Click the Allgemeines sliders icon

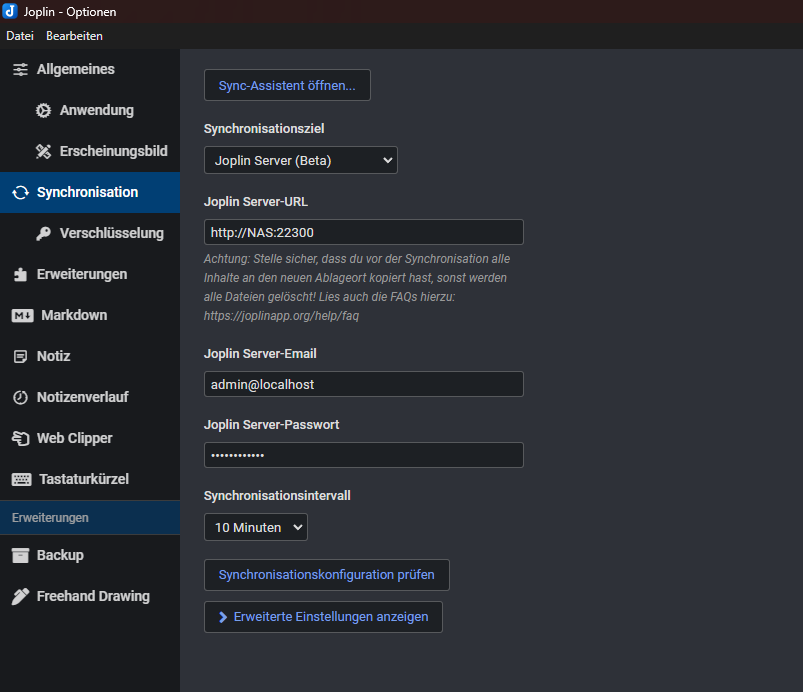tap(20, 69)
